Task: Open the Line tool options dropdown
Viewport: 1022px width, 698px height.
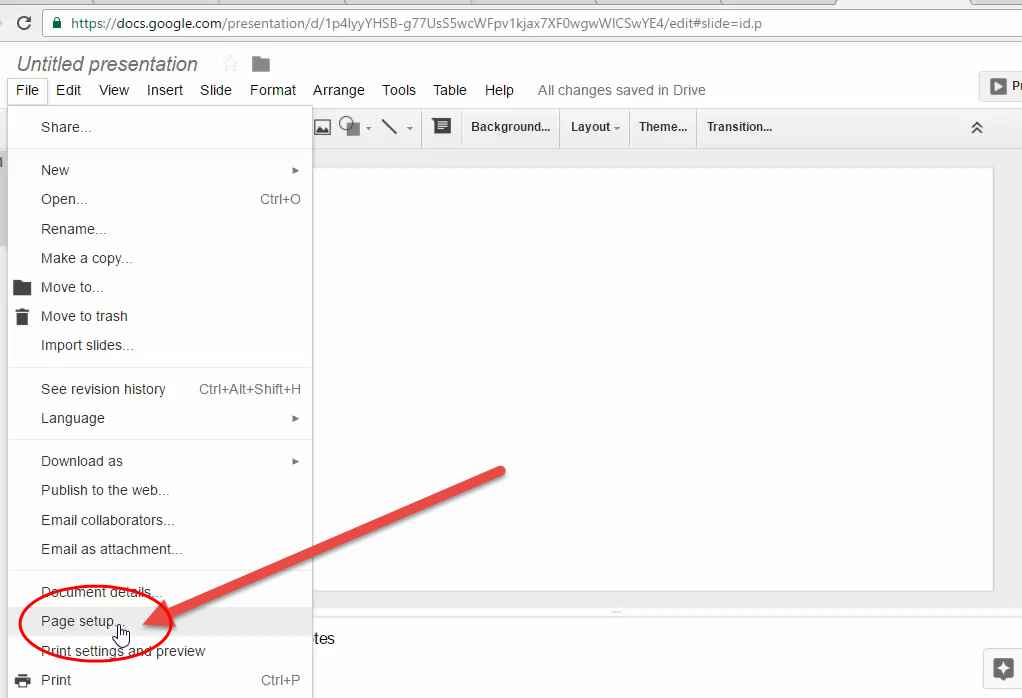Action: tap(408, 128)
